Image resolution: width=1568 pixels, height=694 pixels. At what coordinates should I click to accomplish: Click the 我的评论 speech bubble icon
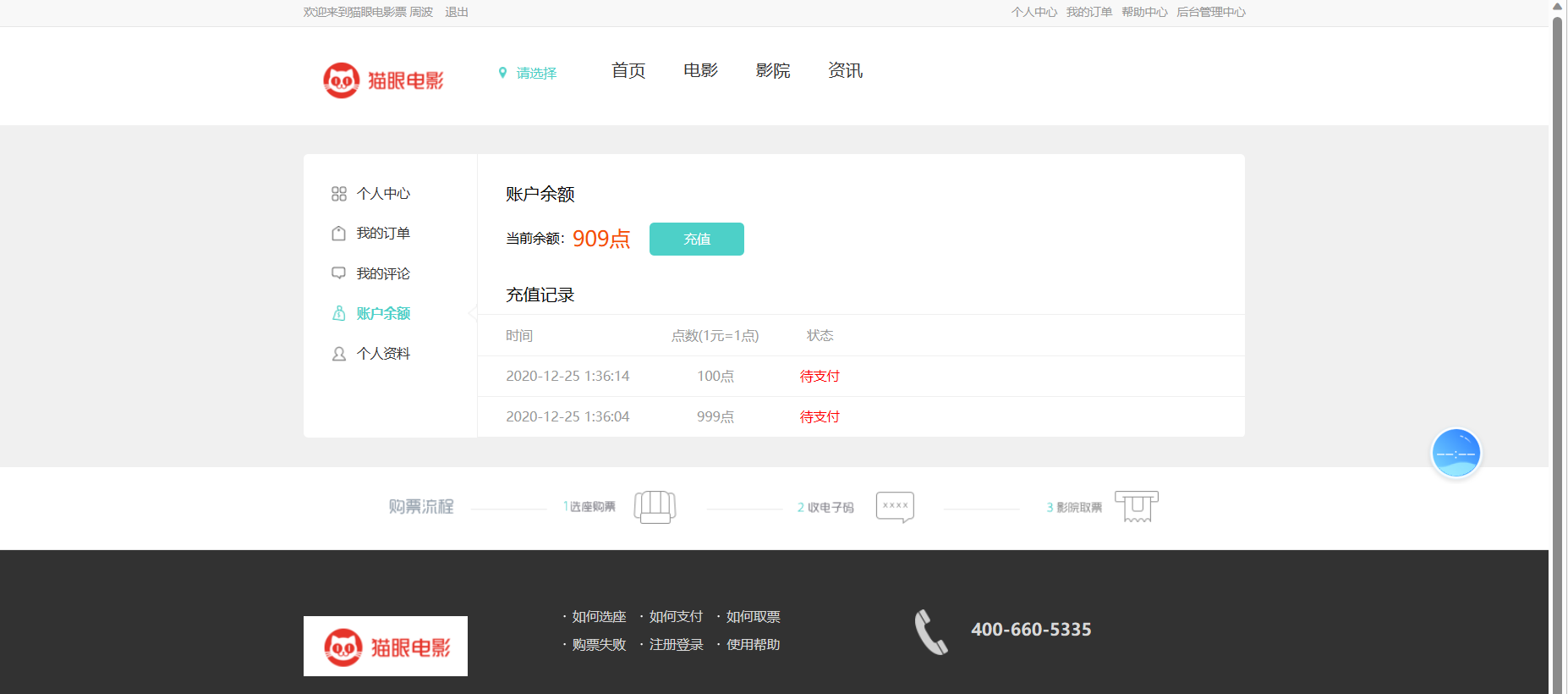point(339,273)
